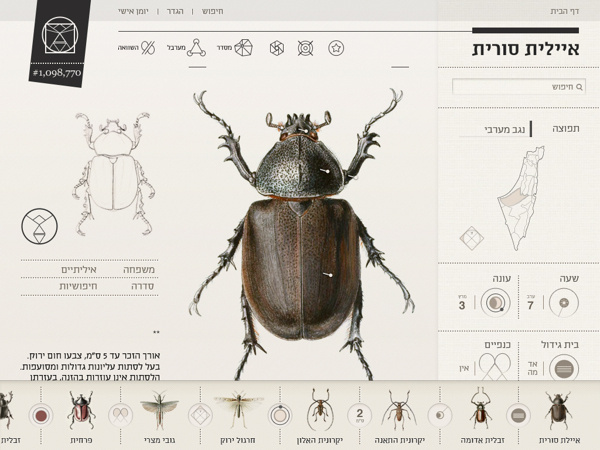Click the beetle line sketch

point(114,173)
